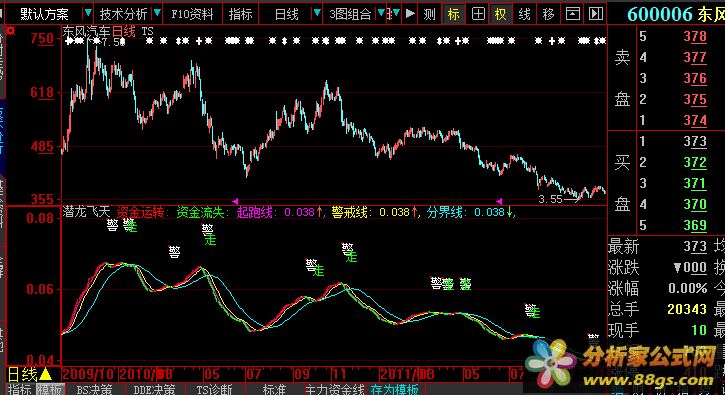Switch to the TS诊断 tab

click(x=215, y=389)
